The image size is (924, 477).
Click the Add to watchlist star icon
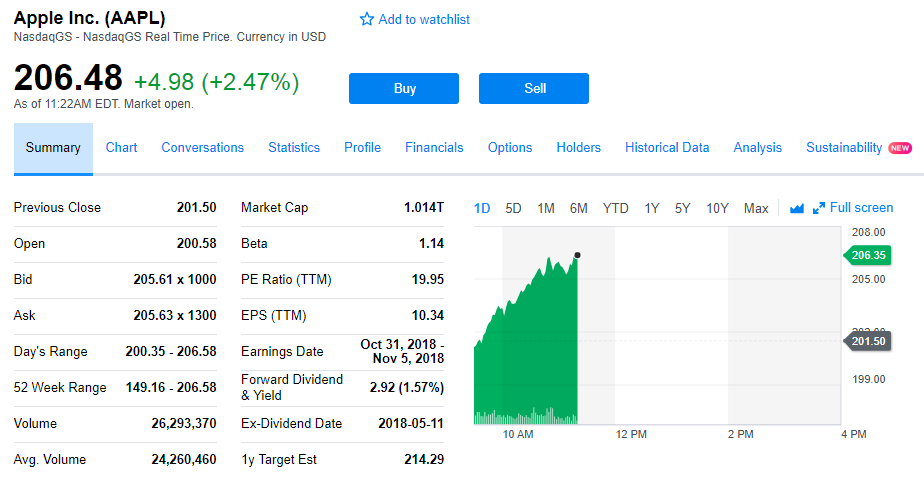coord(366,20)
